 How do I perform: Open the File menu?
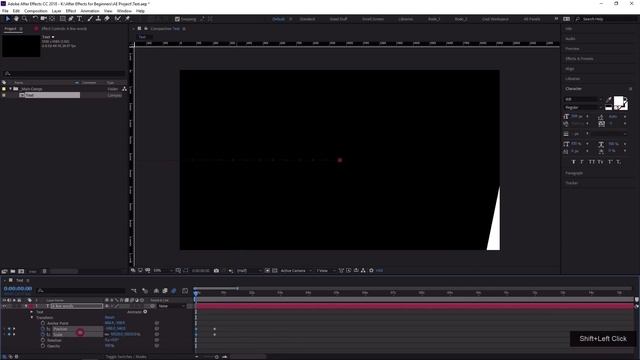coord(5,11)
